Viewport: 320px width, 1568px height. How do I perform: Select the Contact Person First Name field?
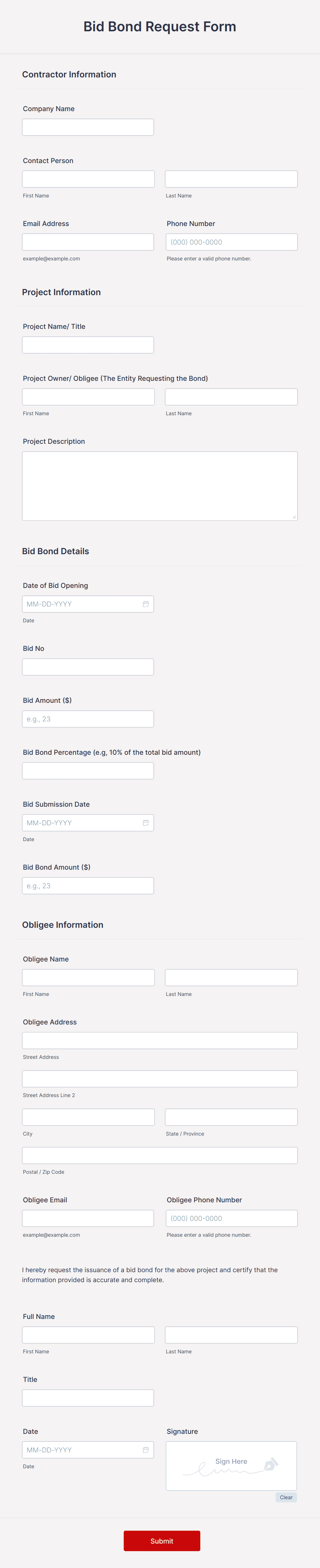coord(88,178)
